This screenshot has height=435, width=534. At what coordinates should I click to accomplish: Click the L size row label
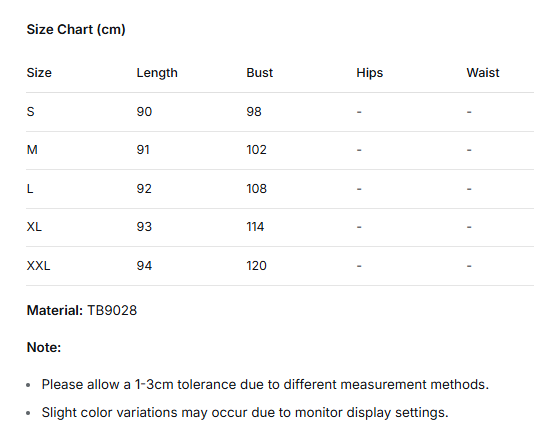pos(30,189)
